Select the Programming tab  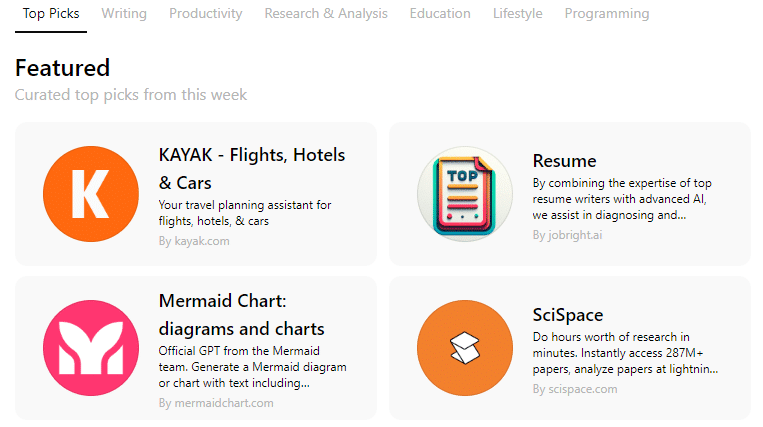[607, 14]
